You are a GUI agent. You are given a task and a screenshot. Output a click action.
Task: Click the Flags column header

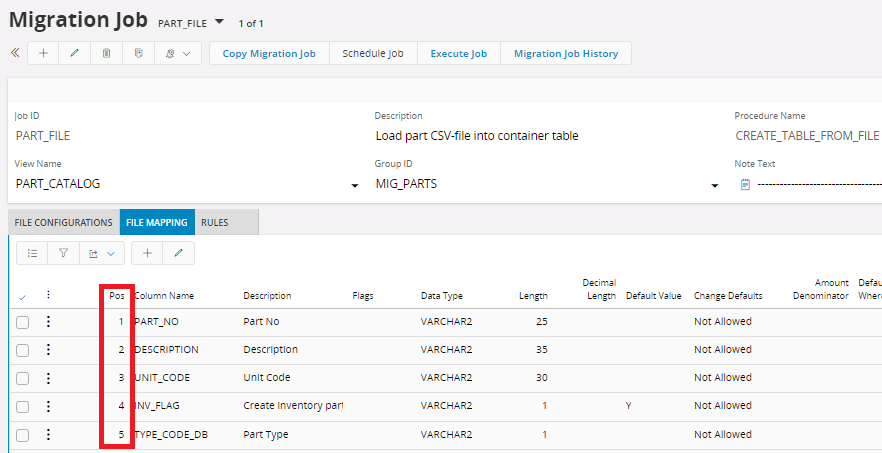(363, 295)
